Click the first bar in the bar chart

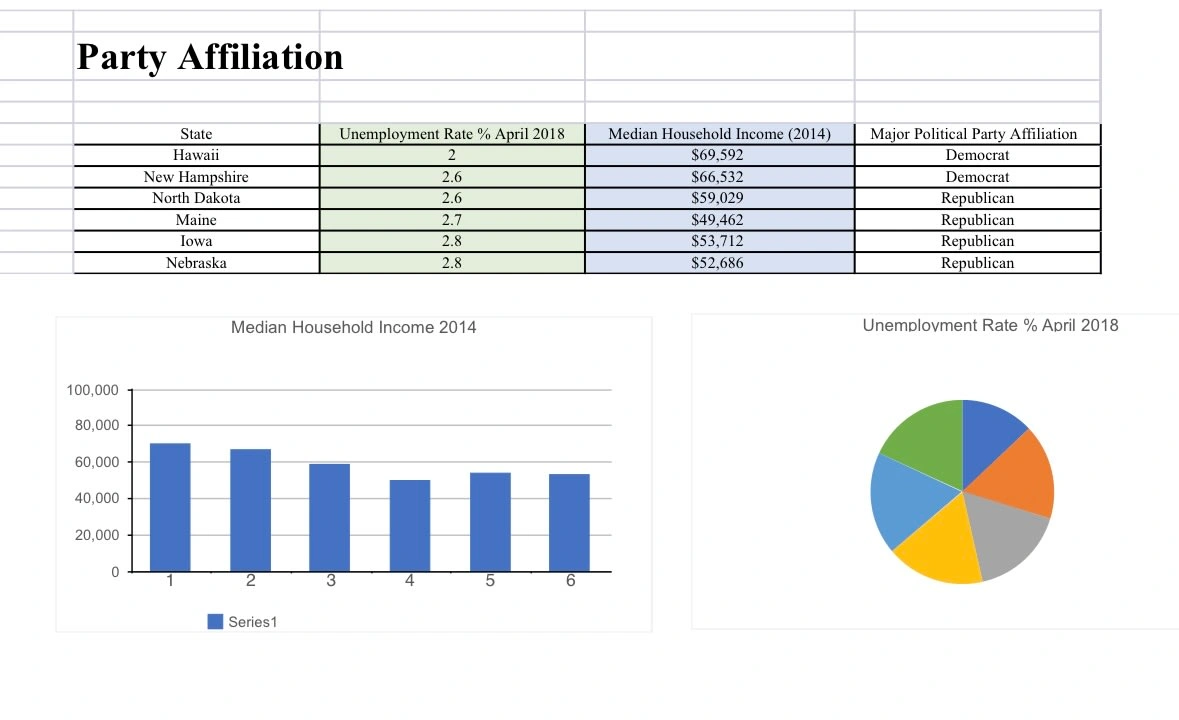pyautogui.click(x=170, y=507)
